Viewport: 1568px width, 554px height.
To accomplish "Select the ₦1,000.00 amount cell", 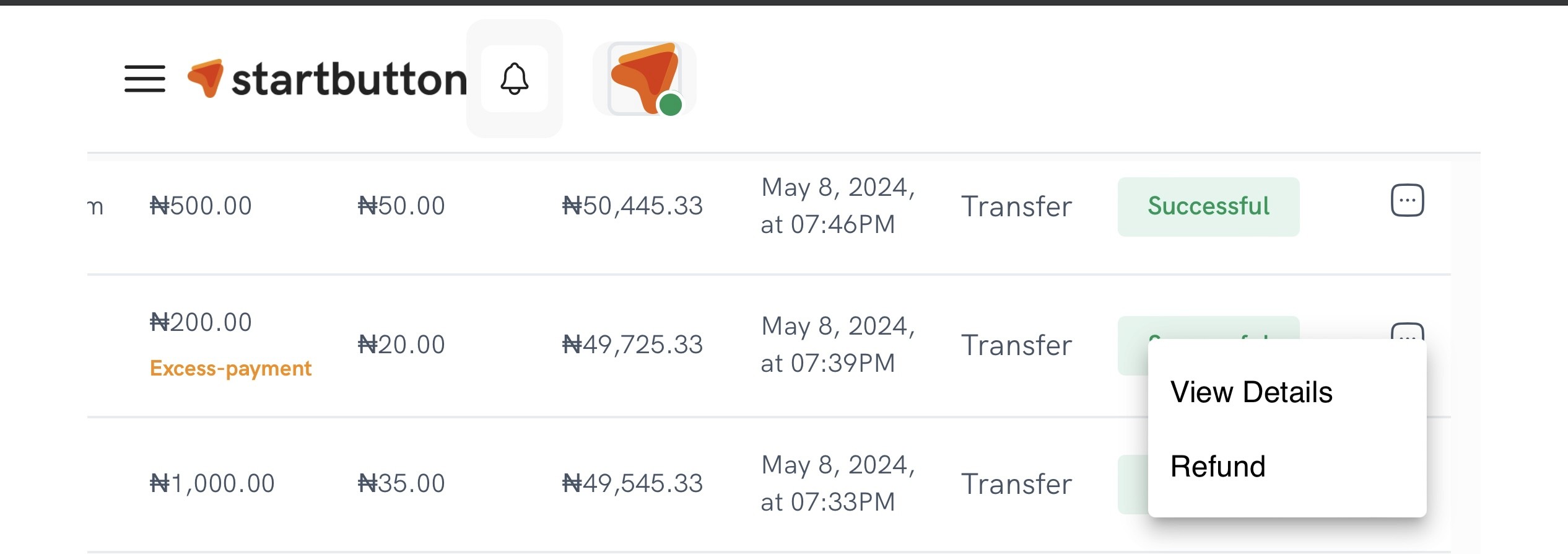I will pos(212,483).
